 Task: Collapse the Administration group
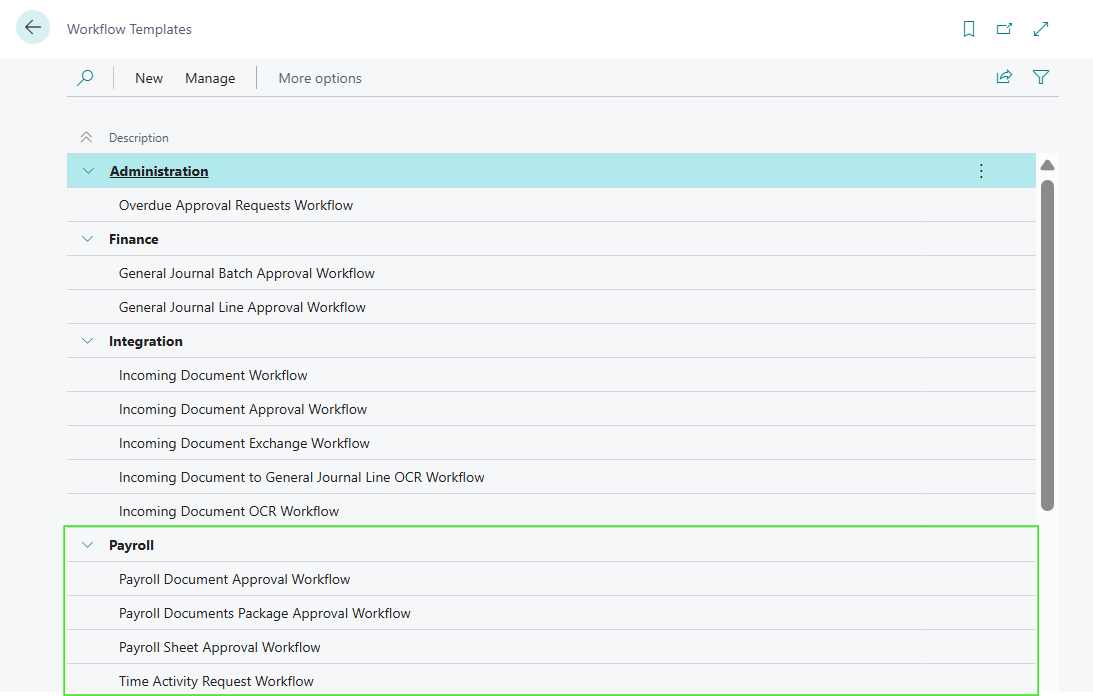(x=88, y=171)
